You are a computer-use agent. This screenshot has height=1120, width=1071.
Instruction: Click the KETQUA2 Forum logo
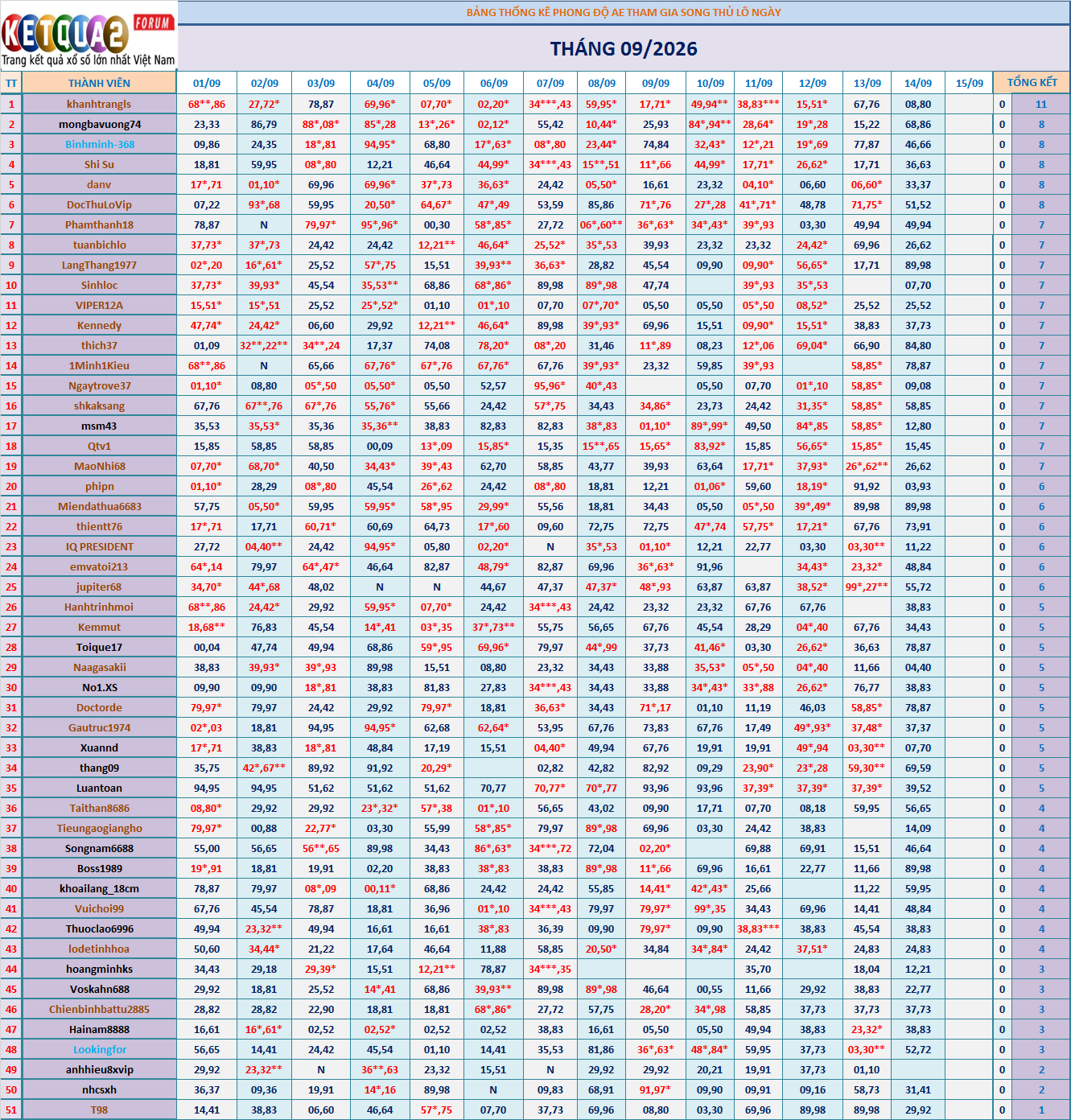tap(89, 37)
